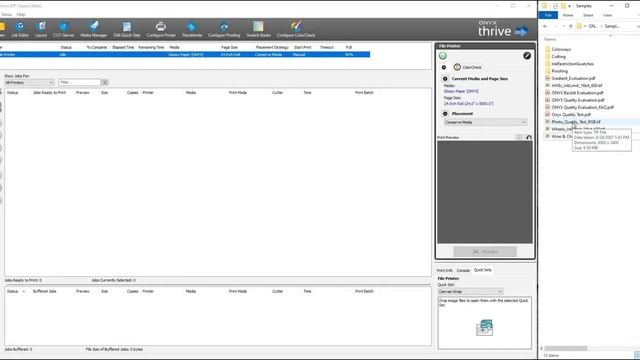Launch the Layout tool

tap(41, 29)
